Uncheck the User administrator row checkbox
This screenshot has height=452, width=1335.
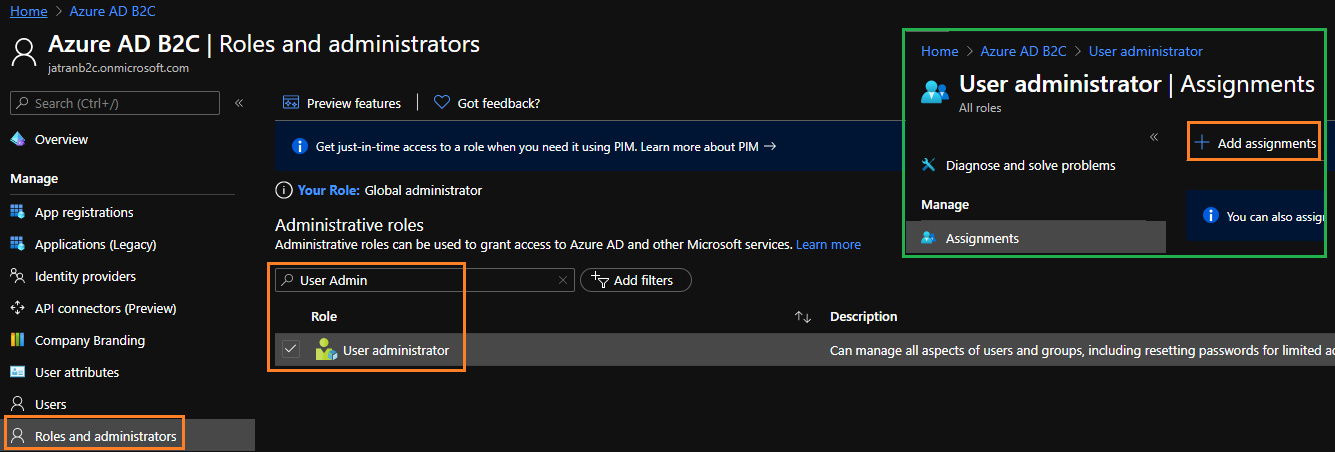point(291,350)
